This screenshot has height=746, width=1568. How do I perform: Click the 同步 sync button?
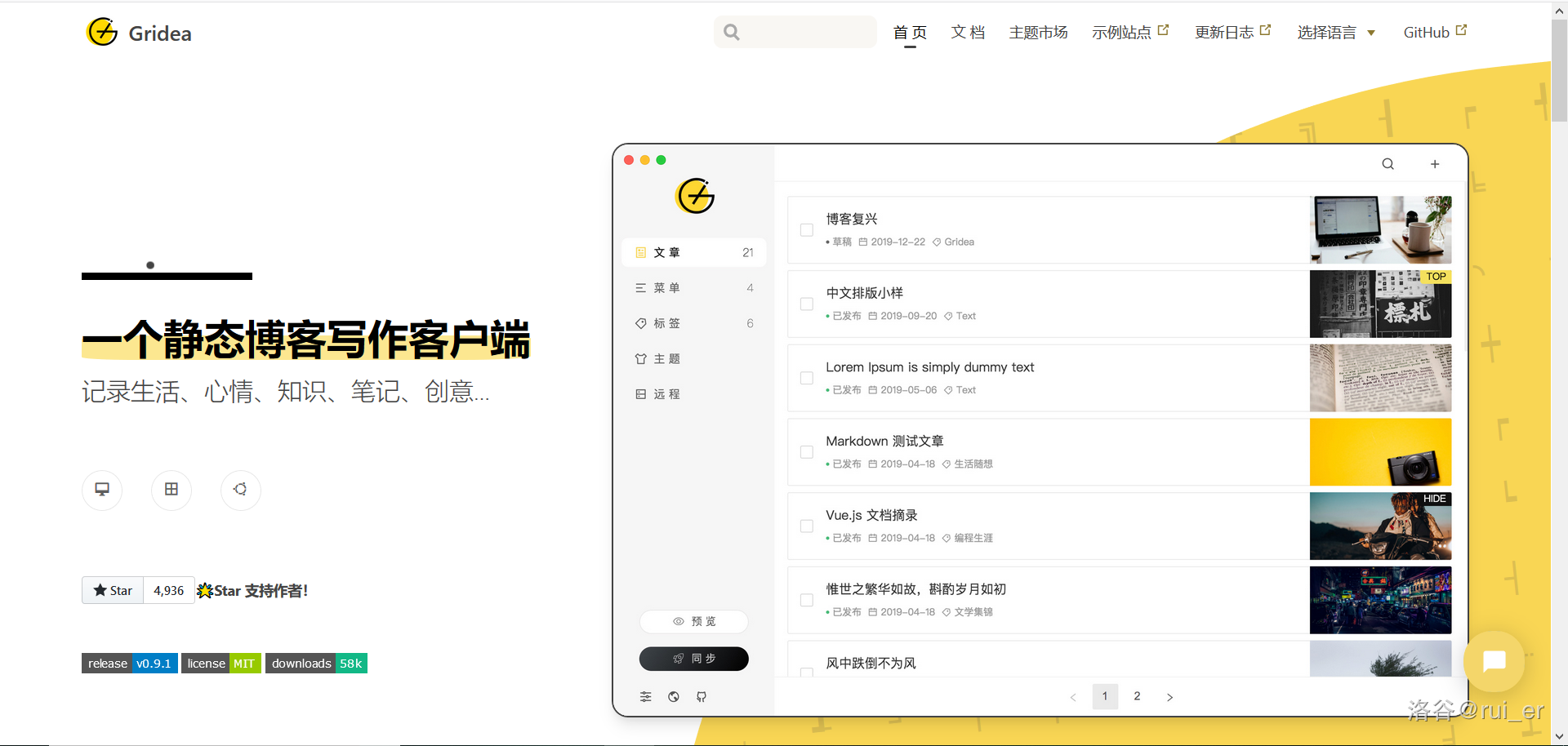(x=694, y=659)
